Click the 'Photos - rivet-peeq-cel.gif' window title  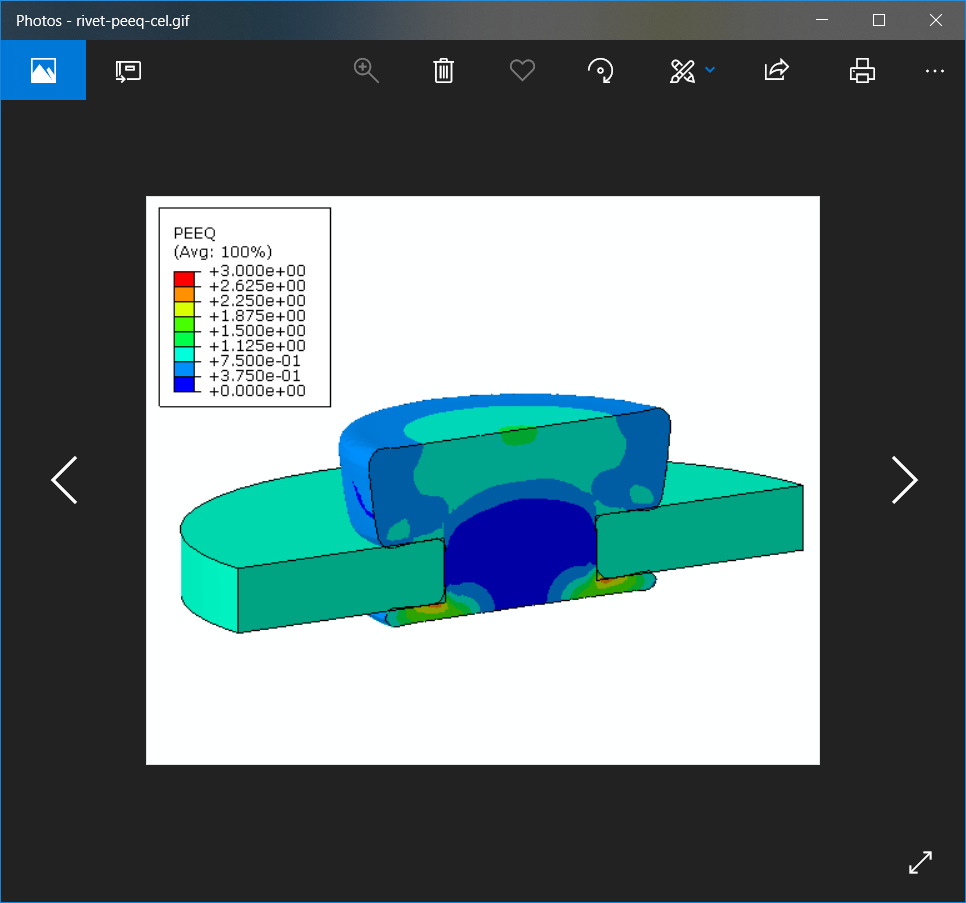click(x=102, y=21)
